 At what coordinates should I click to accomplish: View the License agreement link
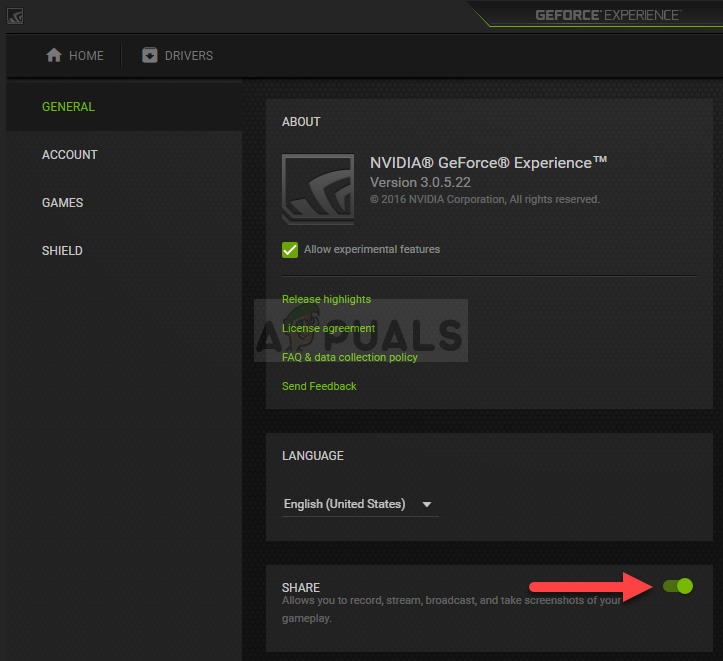point(328,328)
